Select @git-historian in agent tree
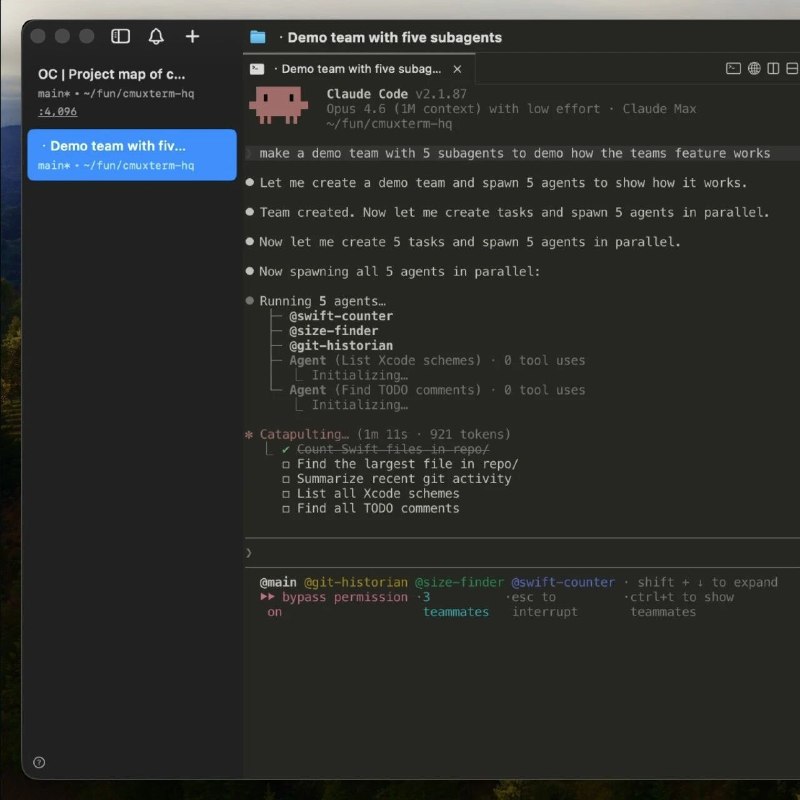 coord(341,345)
